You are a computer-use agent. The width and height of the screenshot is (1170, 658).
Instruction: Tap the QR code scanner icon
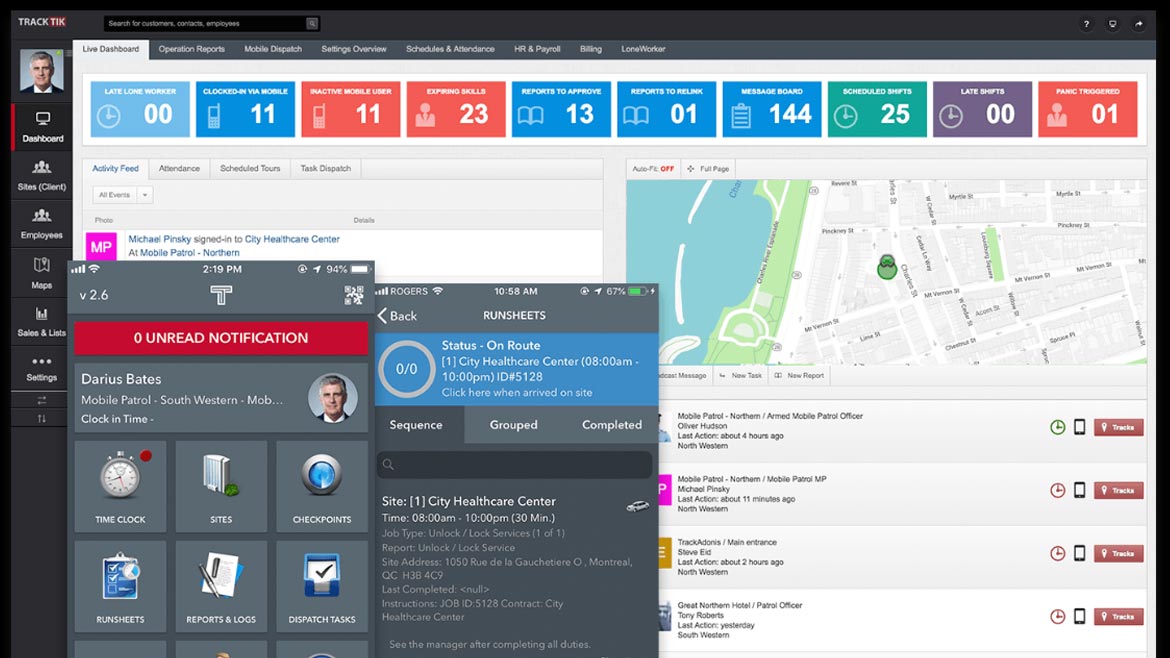click(x=354, y=294)
